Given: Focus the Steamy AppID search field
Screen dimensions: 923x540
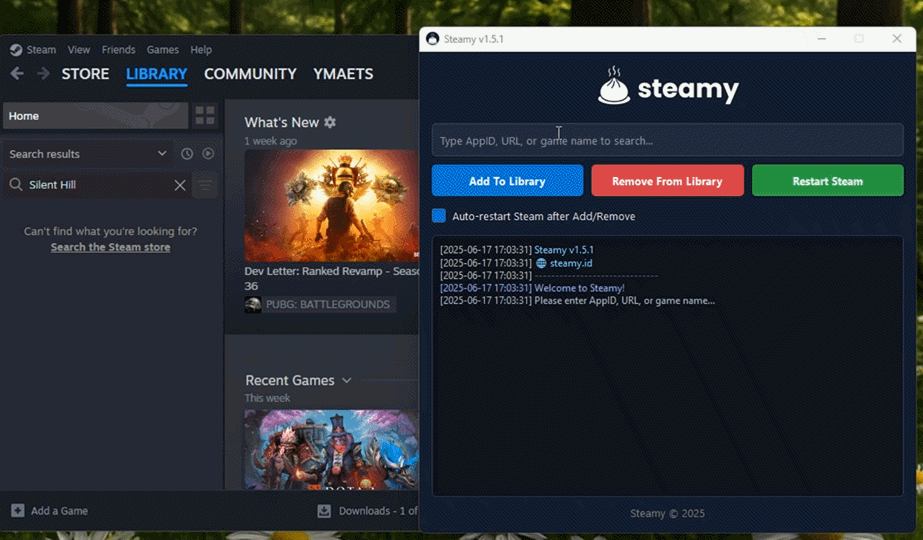Looking at the screenshot, I should [668, 140].
